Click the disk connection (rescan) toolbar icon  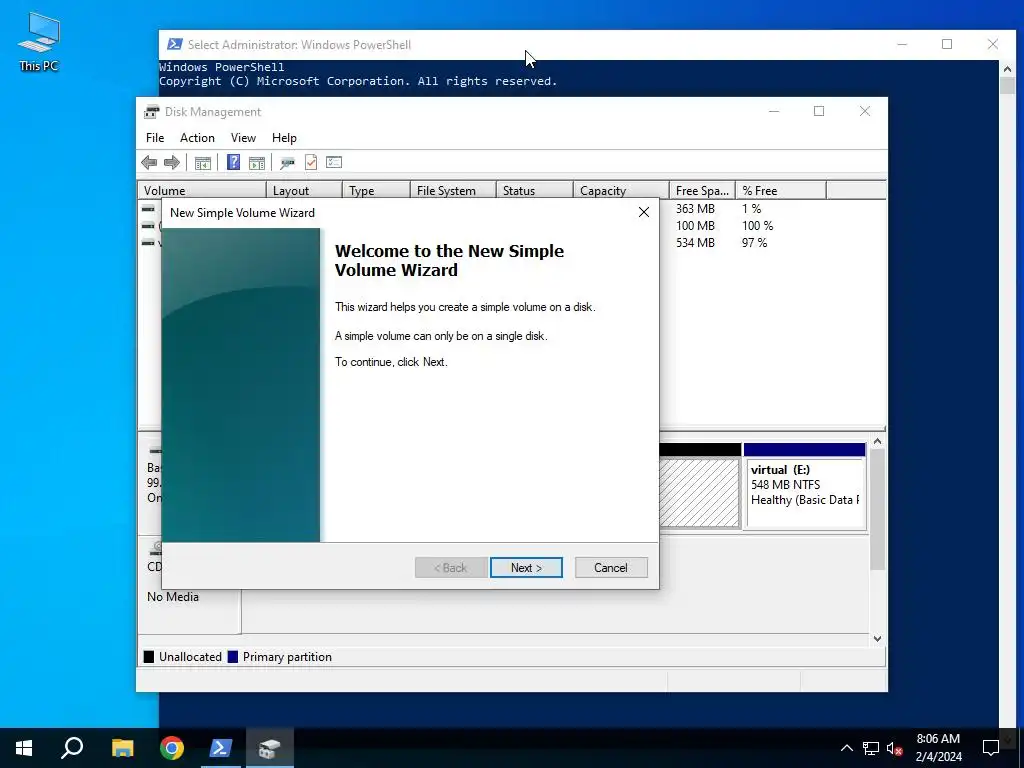click(x=287, y=163)
